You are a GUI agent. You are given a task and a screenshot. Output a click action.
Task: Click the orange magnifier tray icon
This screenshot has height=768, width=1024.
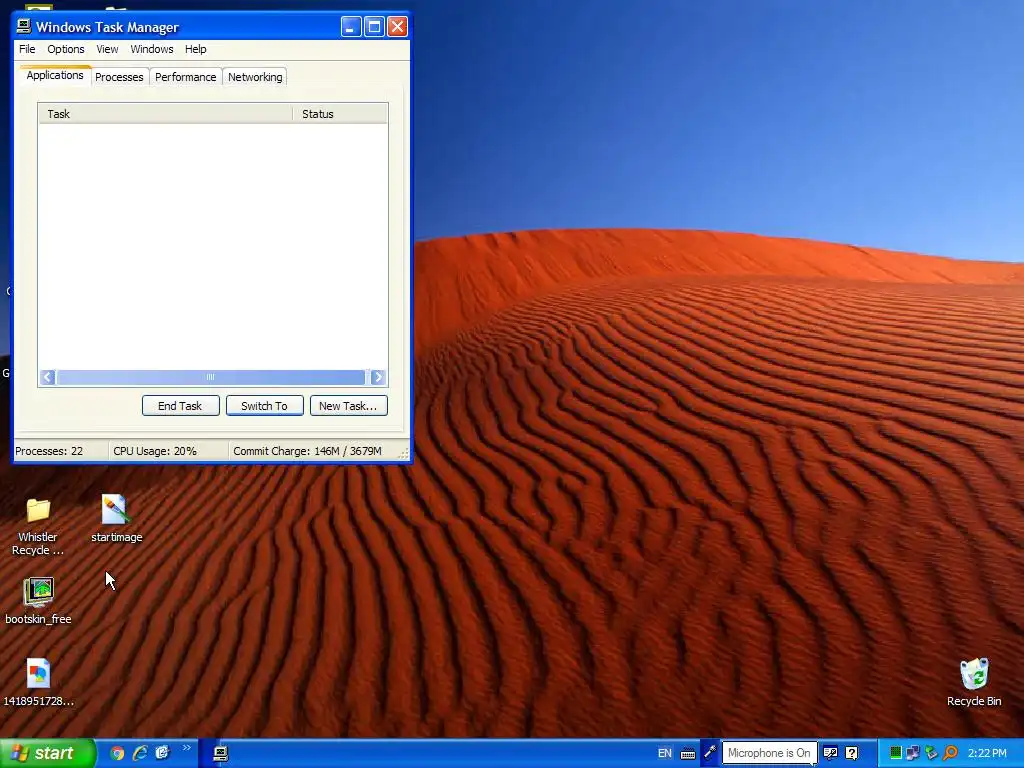pos(950,753)
